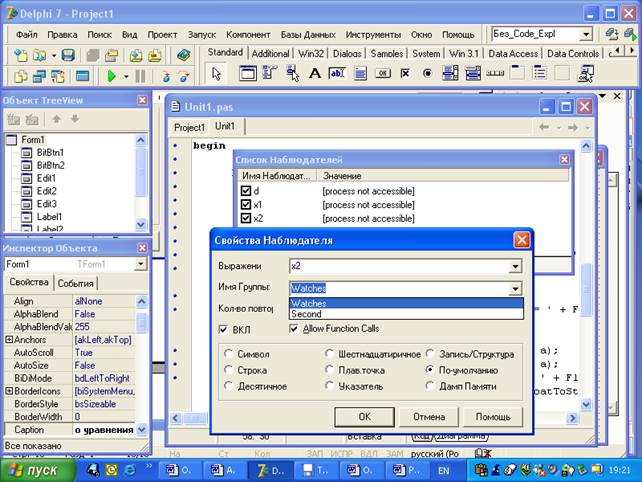Open the Файл menu
Image resolution: width=642 pixels, height=482 pixels.
[27, 35]
